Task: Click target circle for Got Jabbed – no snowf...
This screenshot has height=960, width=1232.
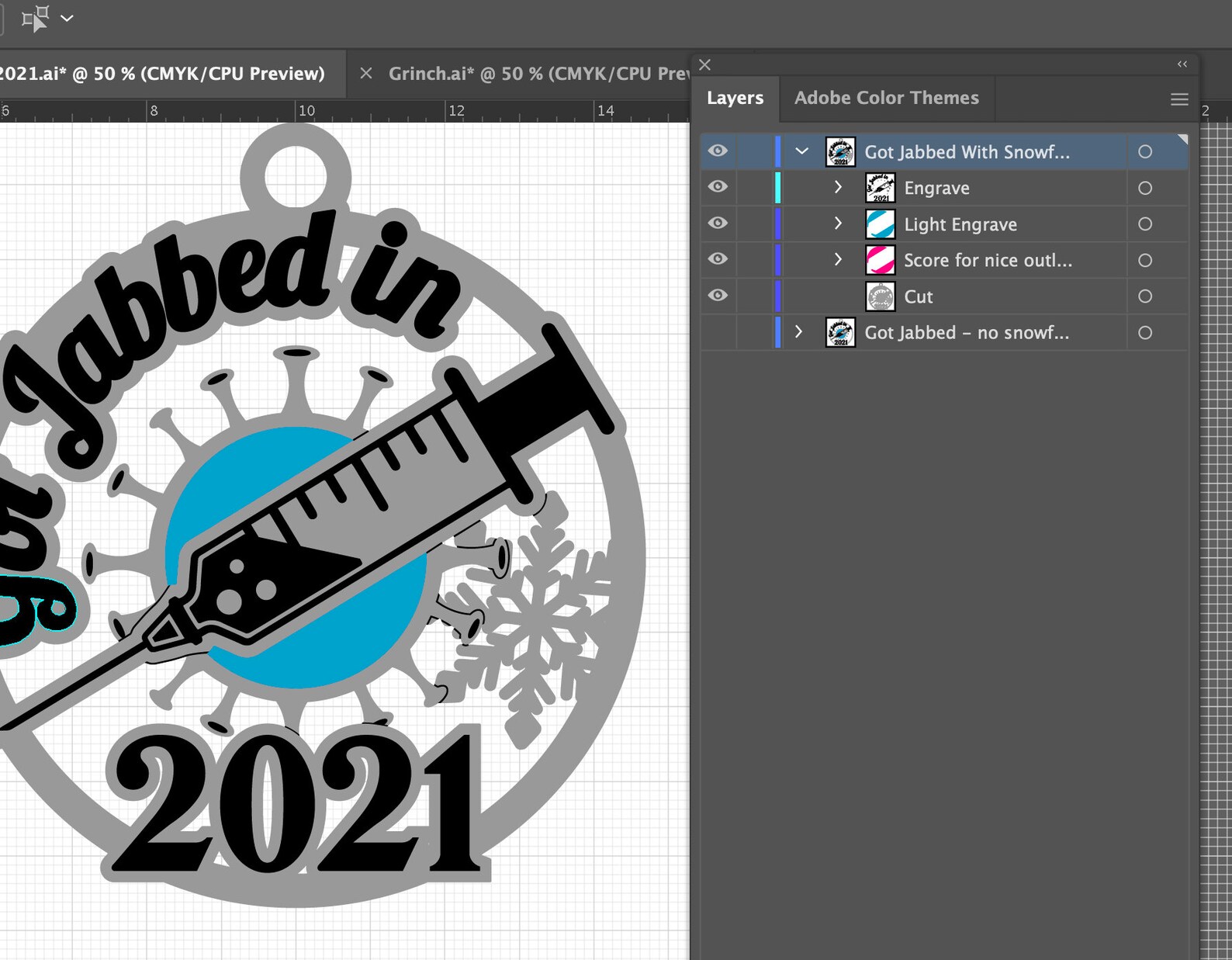Action: pyautogui.click(x=1145, y=333)
